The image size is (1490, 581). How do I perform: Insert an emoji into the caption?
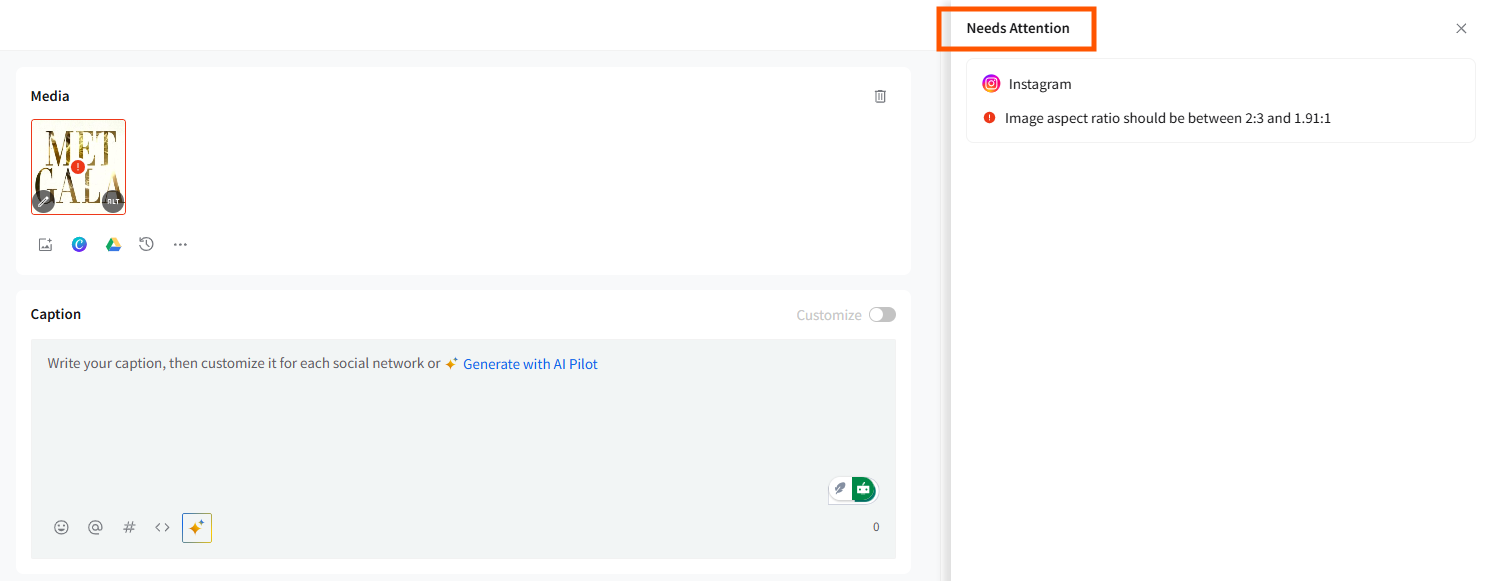click(x=61, y=527)
